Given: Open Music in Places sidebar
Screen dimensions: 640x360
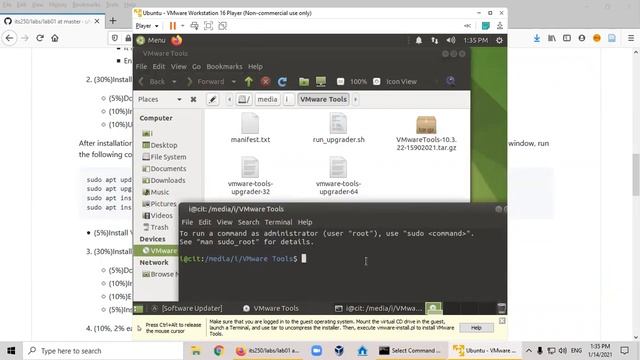Looking at the screenshot, I should pyautogui.click(x=156, y=192).
